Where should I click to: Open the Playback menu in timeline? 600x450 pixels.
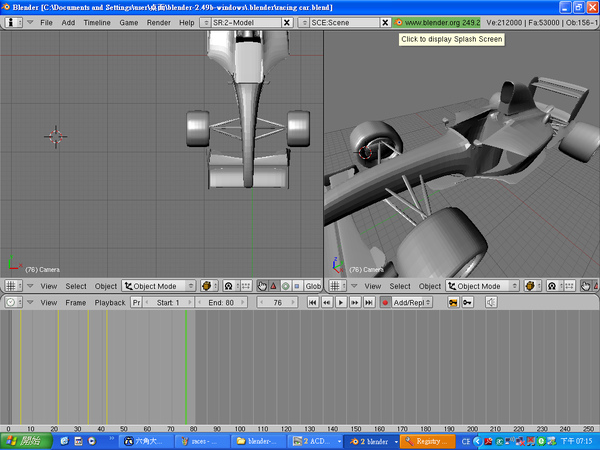tap(110, 302)
